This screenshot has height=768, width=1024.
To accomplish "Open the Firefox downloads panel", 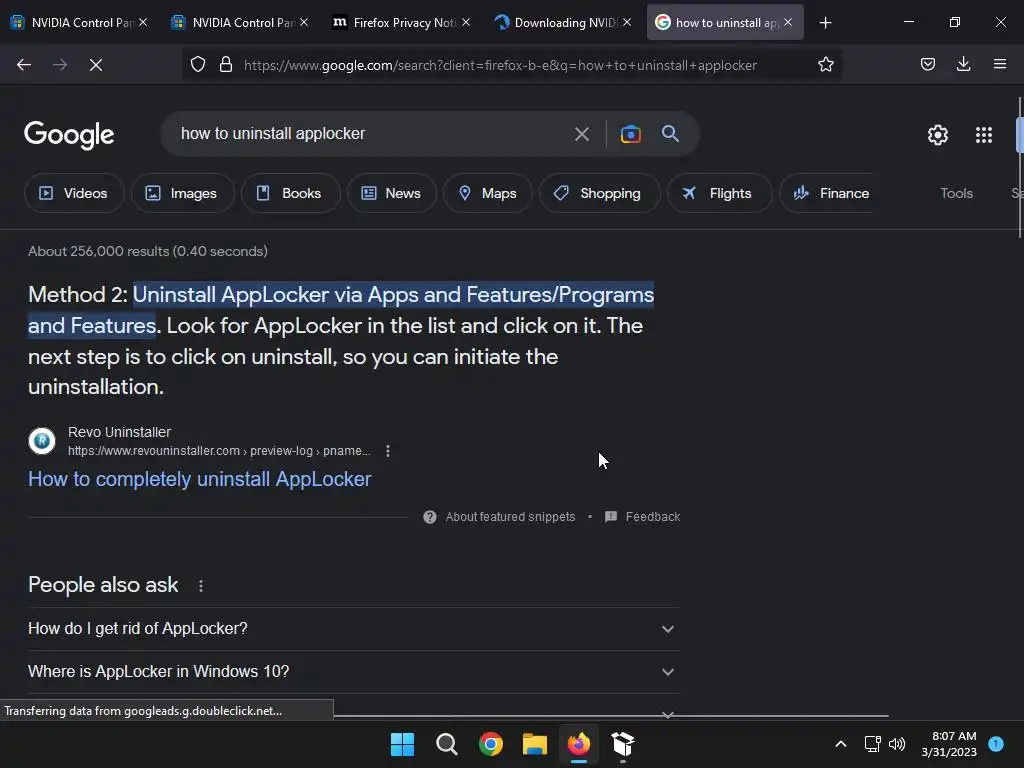I will (x=963, y=64).
